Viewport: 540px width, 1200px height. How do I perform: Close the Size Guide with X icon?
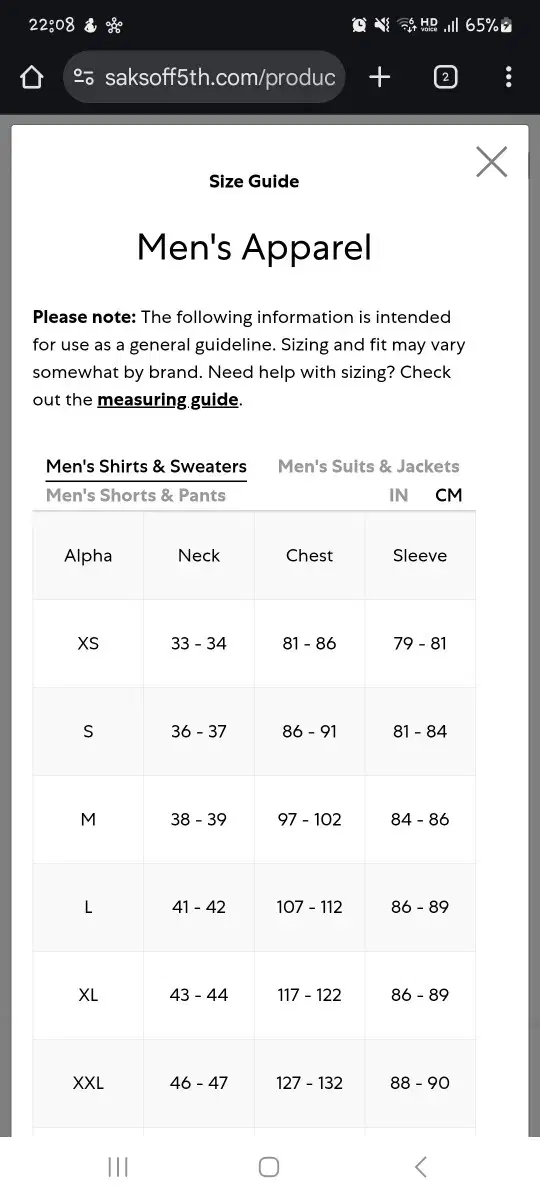pyautogui.click(x=491, y=162)
